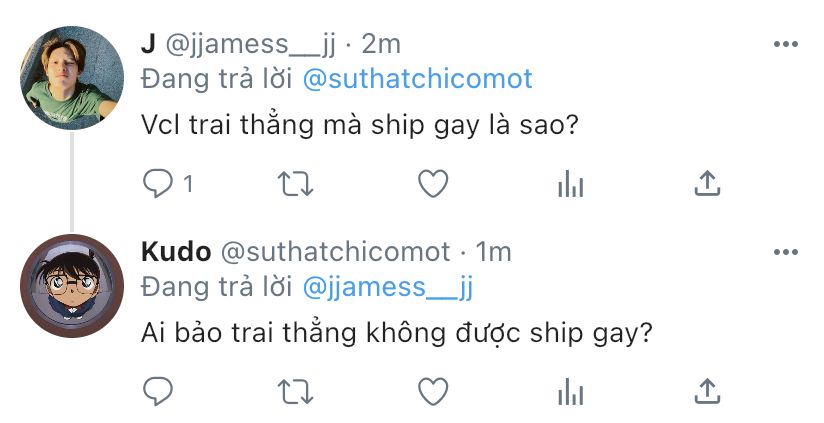Like Kudo's reply with heart icon
The width and height of the screenshot is (824, 423).
coord(433,392)
